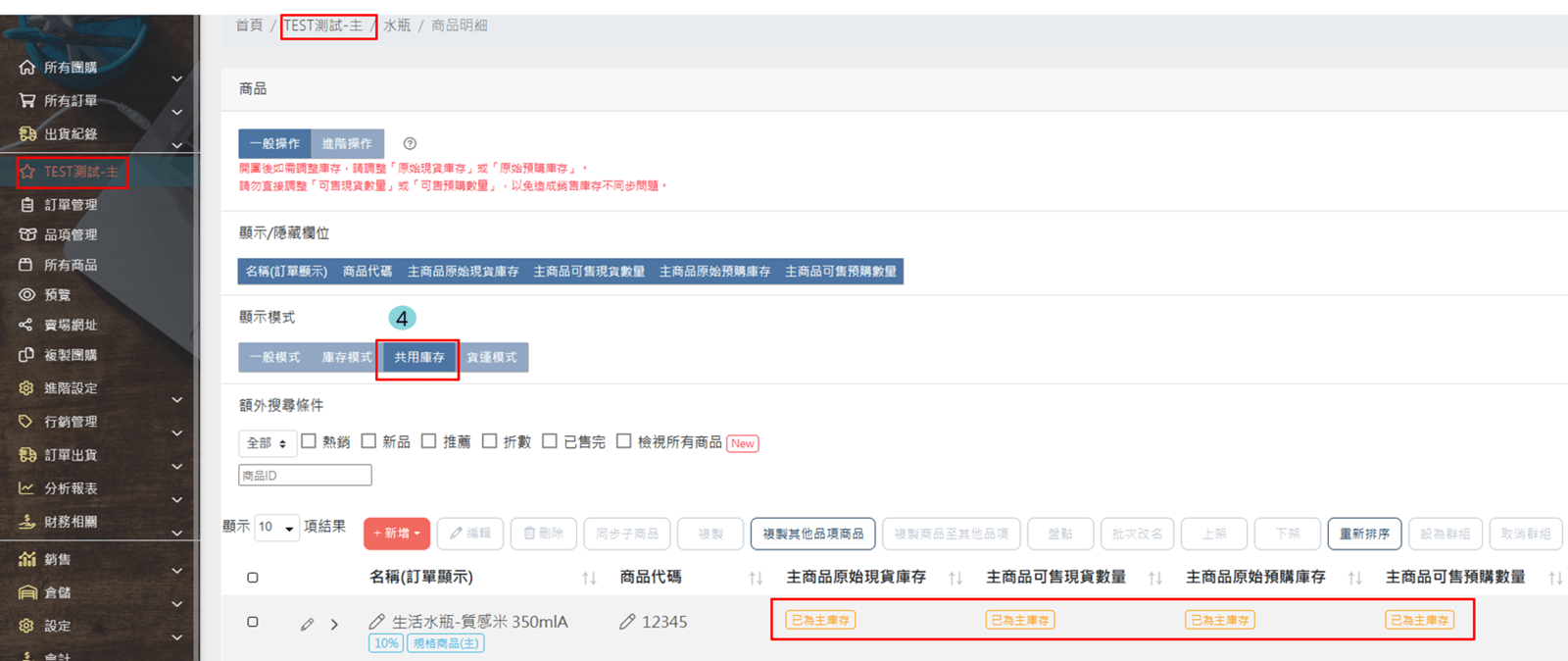Screen dimensions: 1568x661
Task: Click the red 新增 button
Action: [396, 534]
